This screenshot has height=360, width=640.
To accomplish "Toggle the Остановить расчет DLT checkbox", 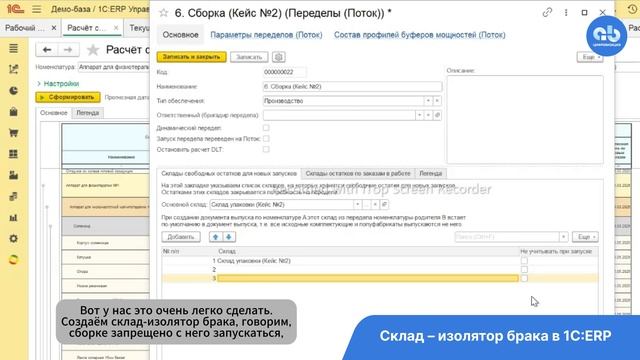I will tap(266, 149).
